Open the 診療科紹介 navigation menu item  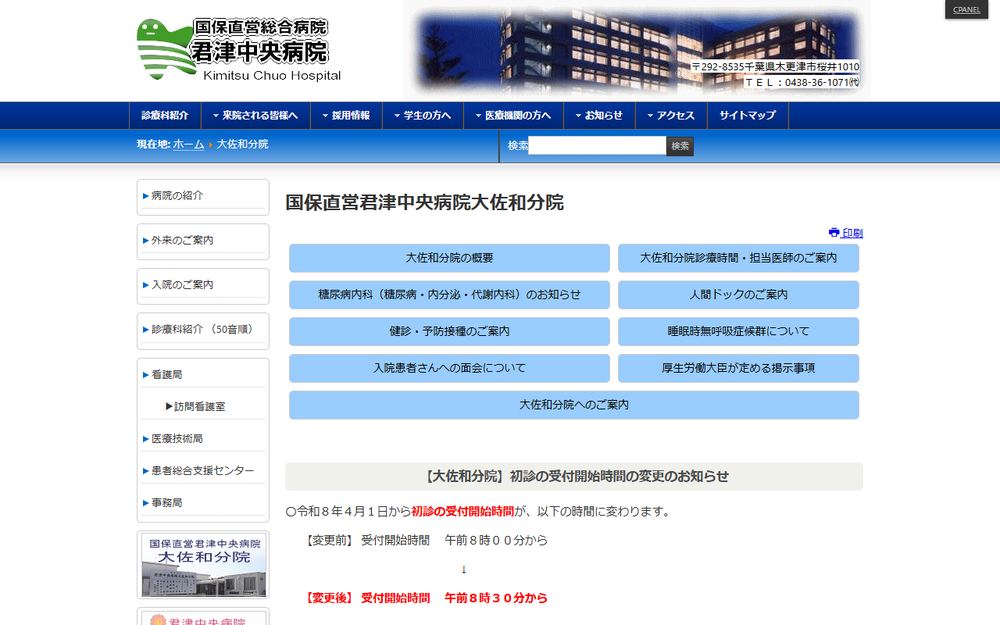[165, 115]
